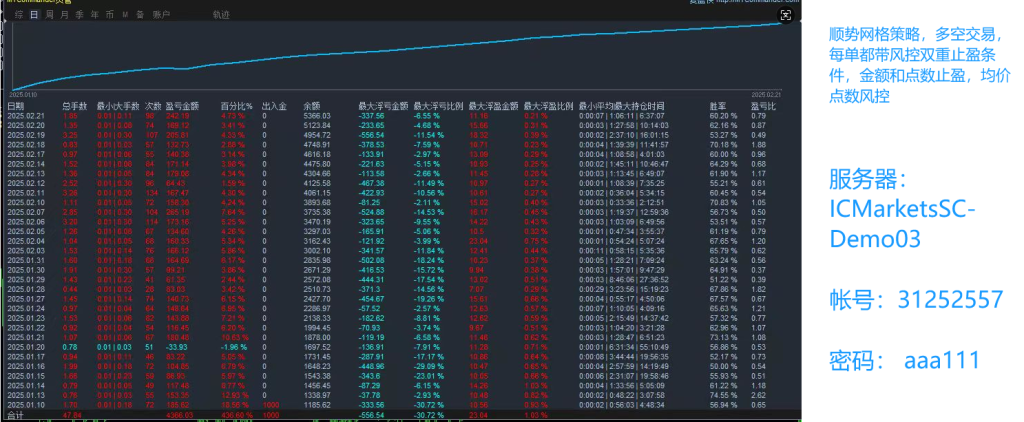
Task: Select the 2025.02.07 date row
Action: tap(403, 212)
